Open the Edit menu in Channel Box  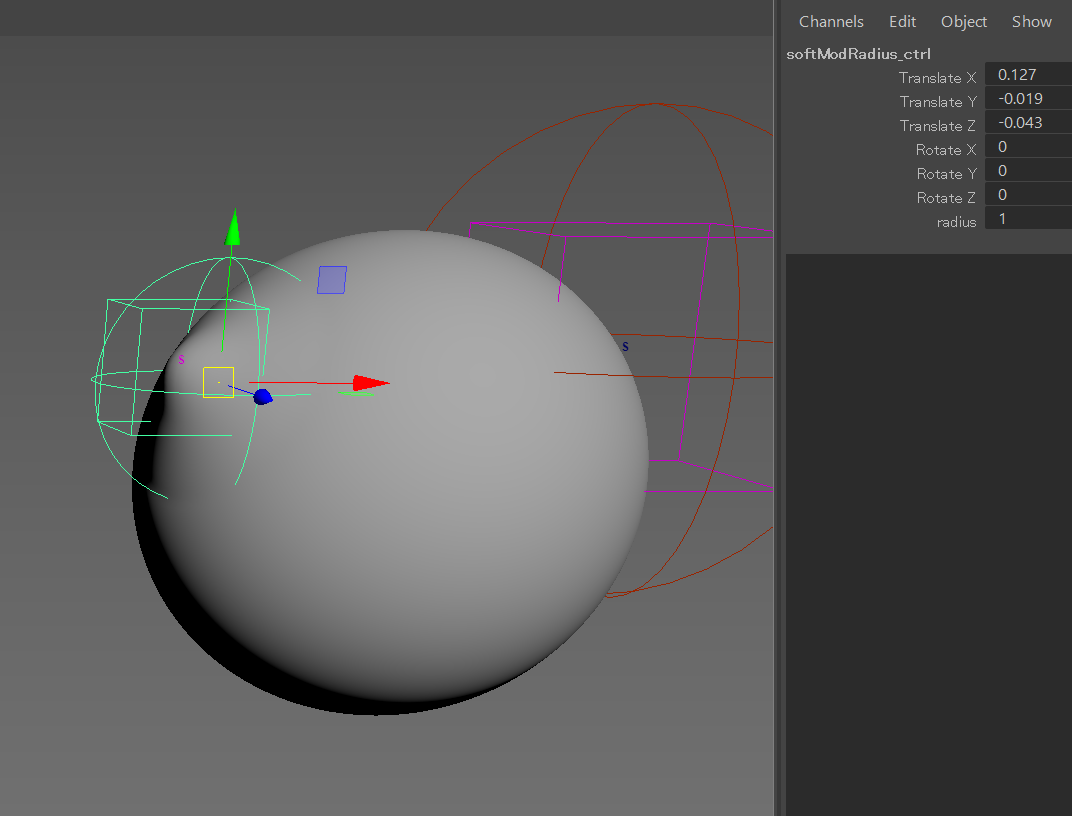tap(902, 22)
